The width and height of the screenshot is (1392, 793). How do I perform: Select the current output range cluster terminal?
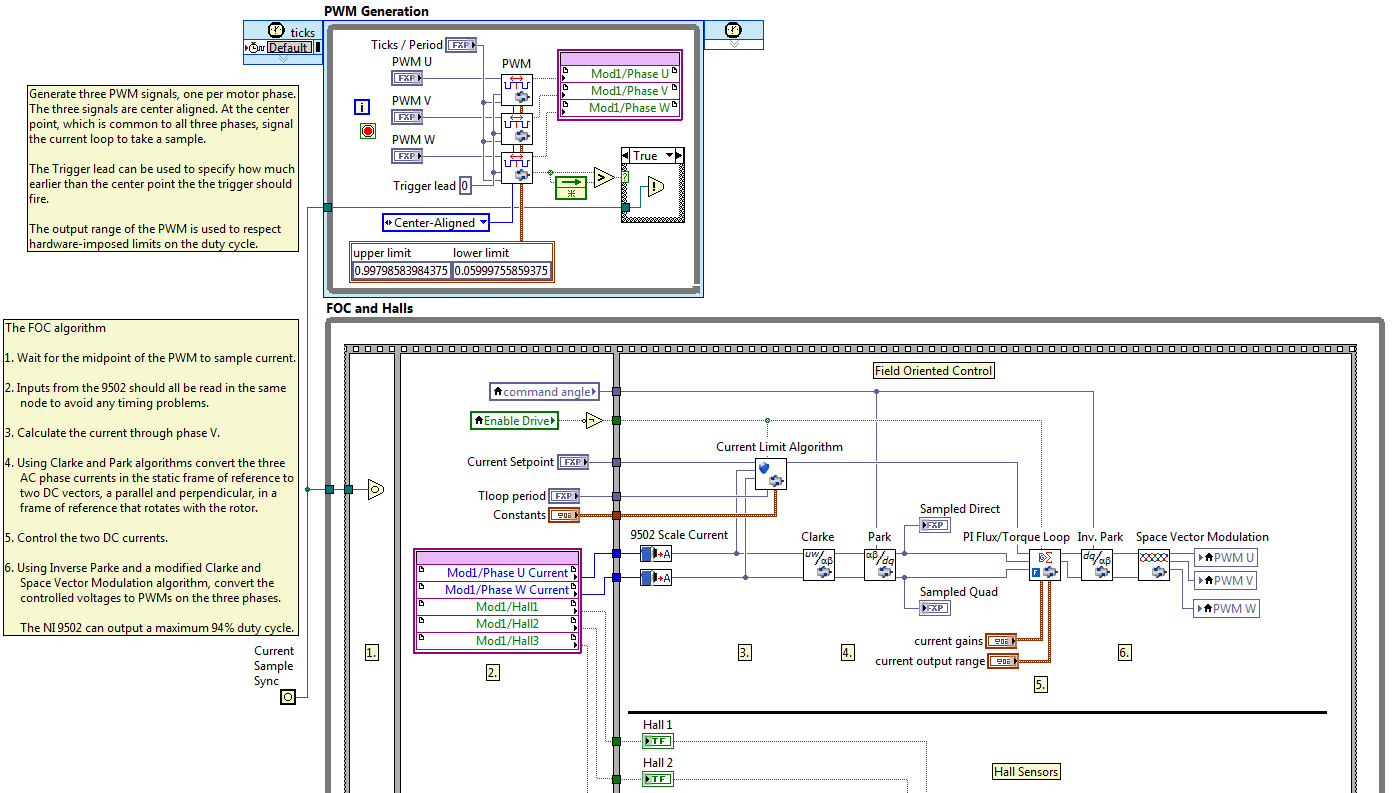click(1003, 661)
